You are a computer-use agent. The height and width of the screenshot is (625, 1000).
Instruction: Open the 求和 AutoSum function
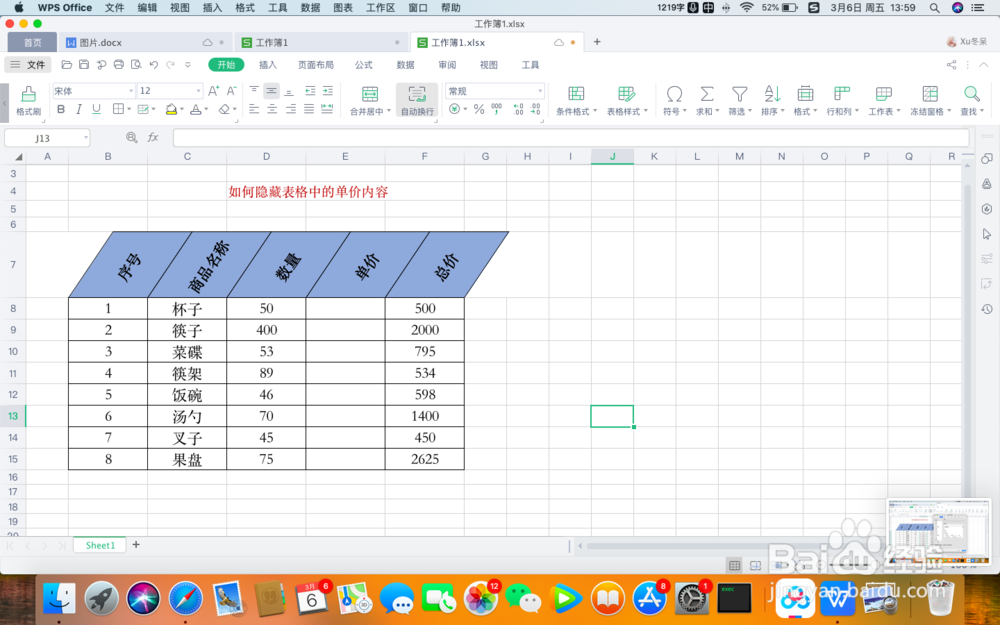coord(706,99)
